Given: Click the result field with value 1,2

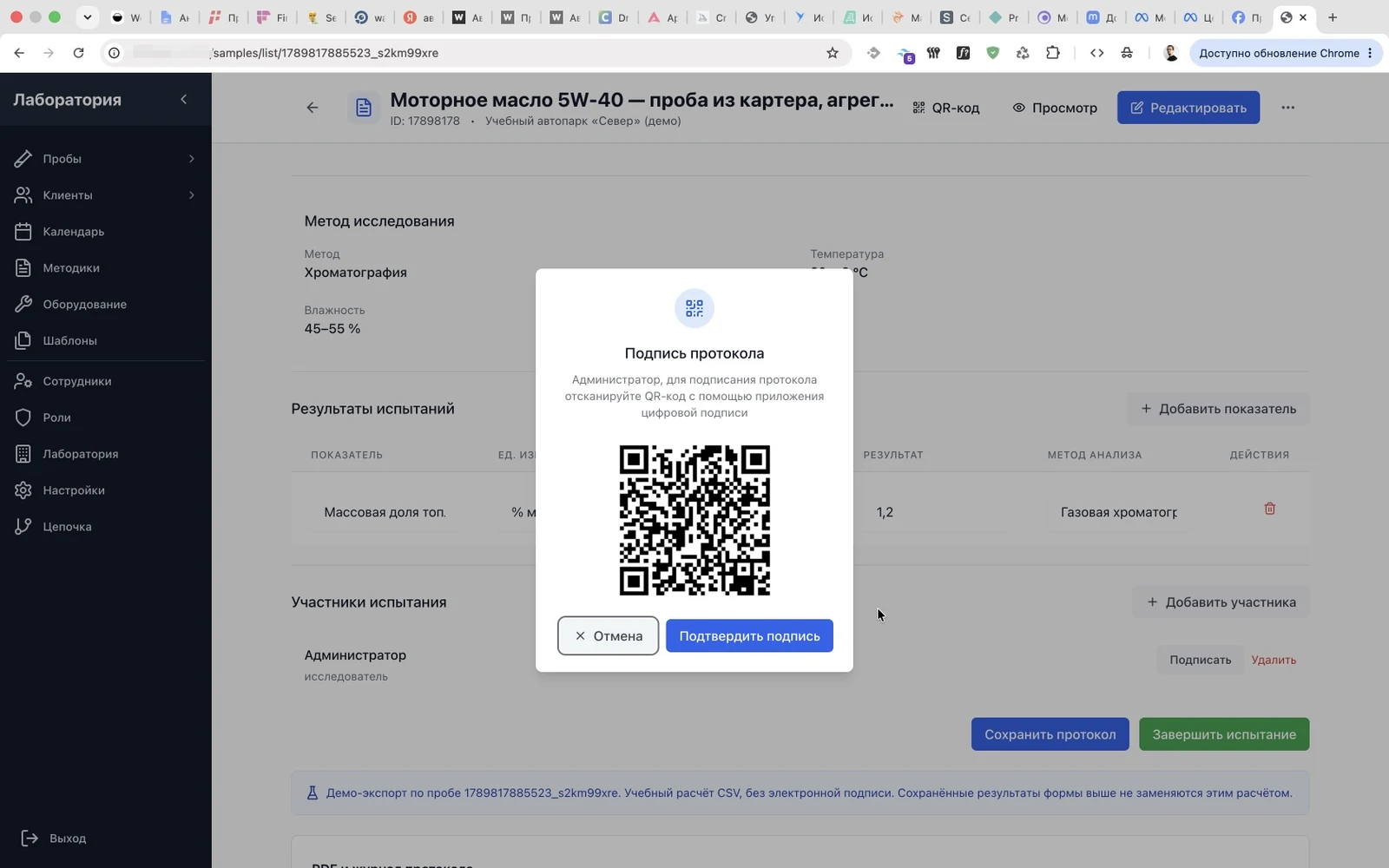Looking at the screenshot, I should [936, 512].
